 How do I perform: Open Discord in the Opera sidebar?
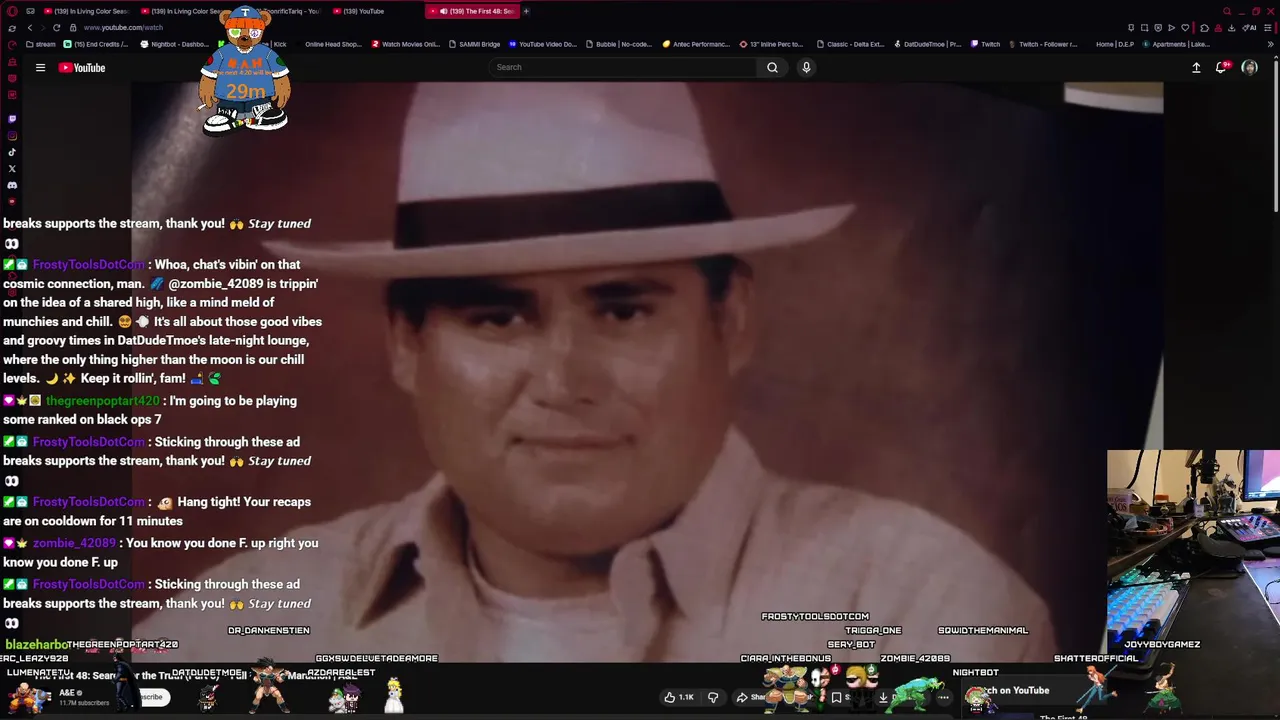pyautogui.click(x=12, y=185)
